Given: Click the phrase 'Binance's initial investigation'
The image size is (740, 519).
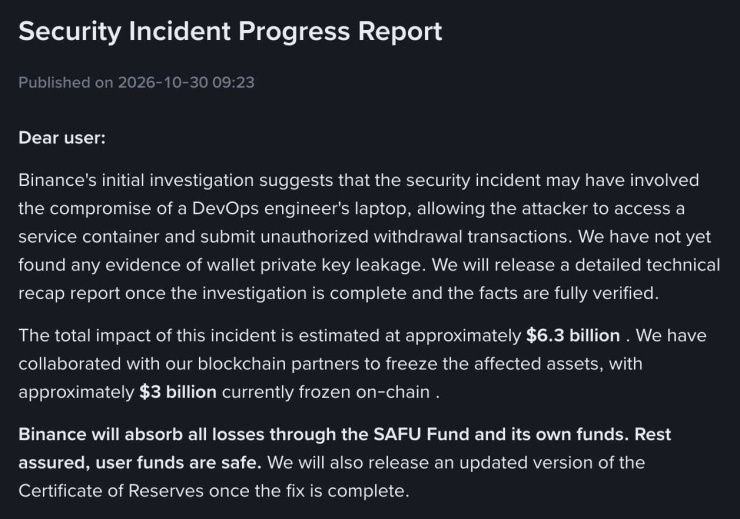Looking at the screenshot, I should coord(136,180).
